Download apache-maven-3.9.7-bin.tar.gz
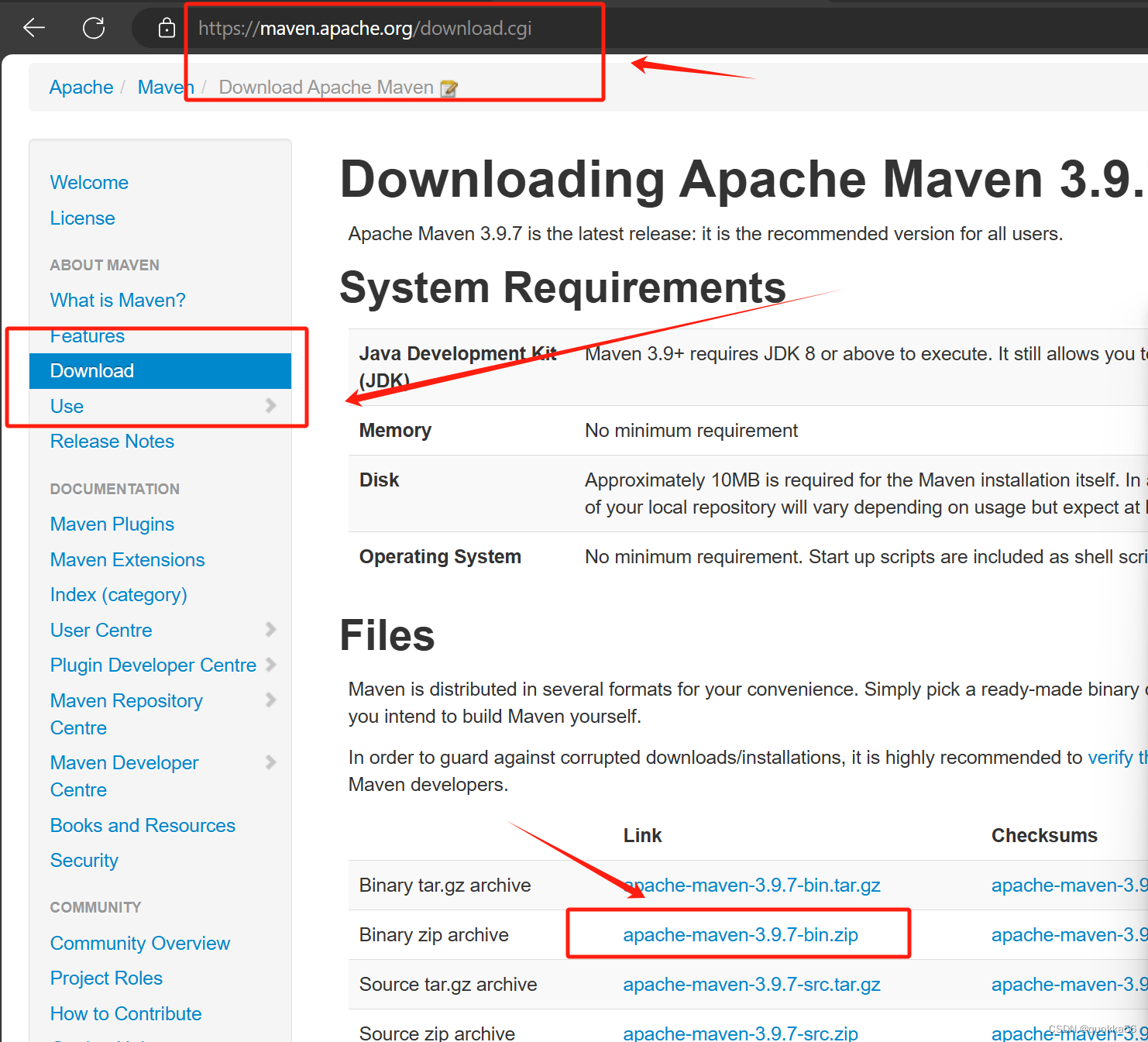 [x=751, y=886]
